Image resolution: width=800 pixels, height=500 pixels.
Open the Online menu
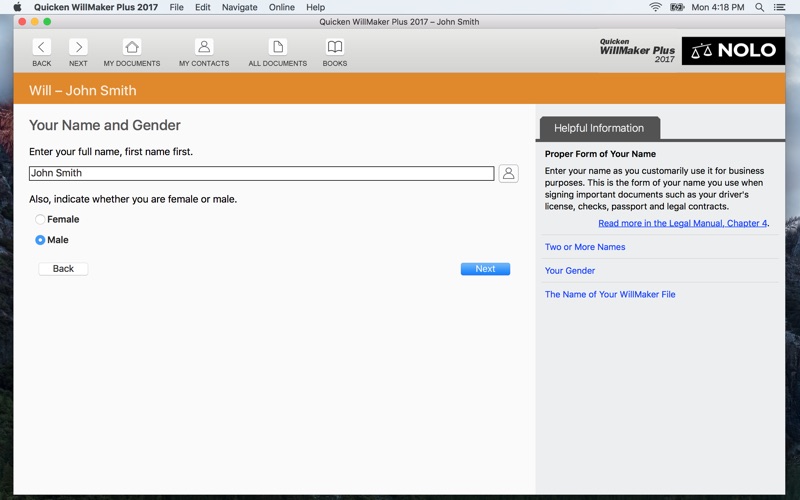pyautogui.click(x=282, y=7)
